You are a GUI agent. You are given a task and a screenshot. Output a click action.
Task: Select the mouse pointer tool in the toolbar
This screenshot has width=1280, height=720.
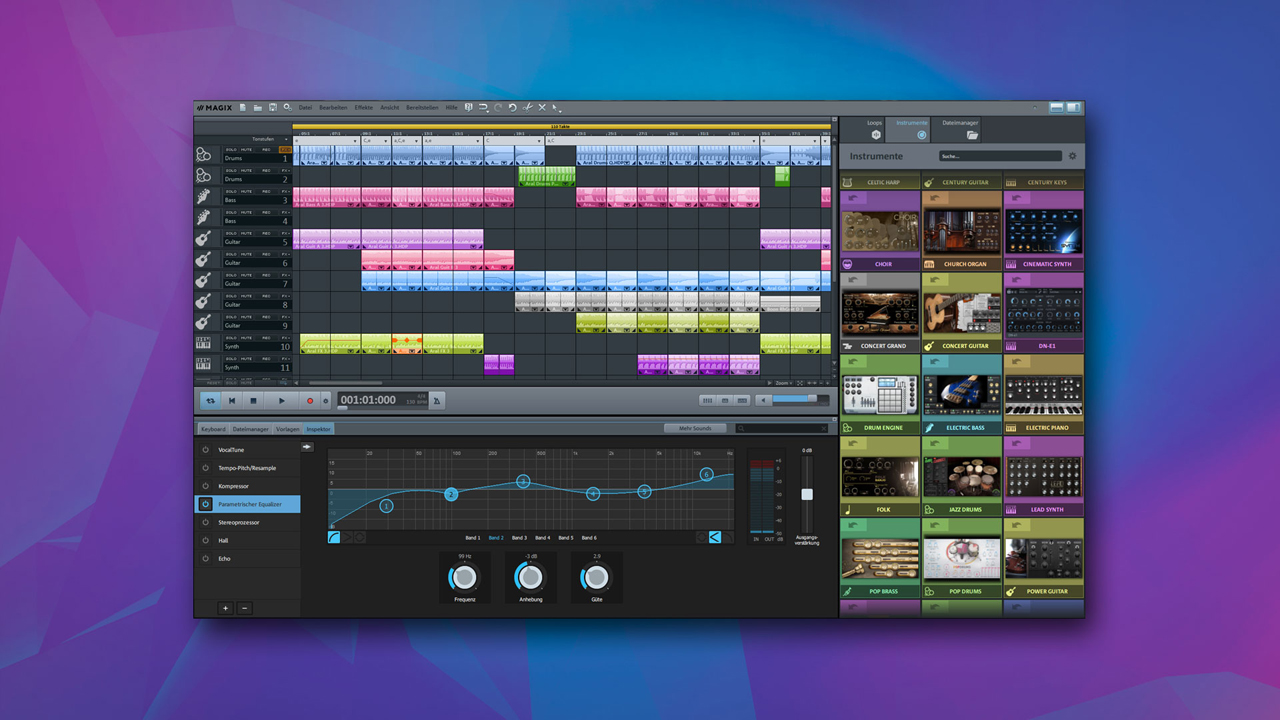(557, 107)
